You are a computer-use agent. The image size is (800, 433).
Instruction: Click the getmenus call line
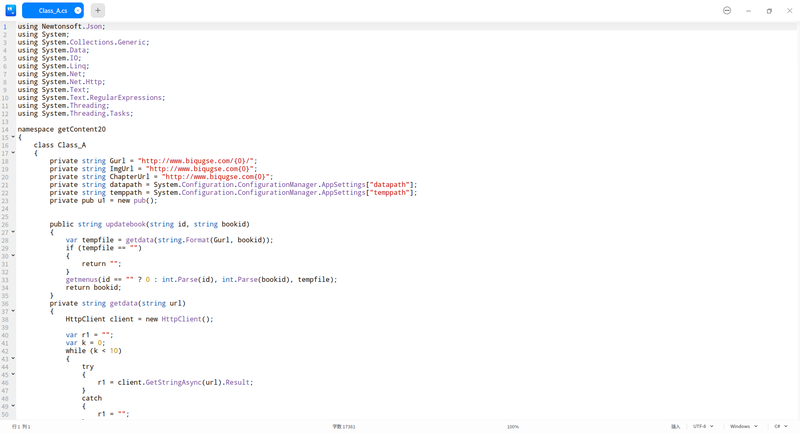pyautogui.click(x=201, y=279)
